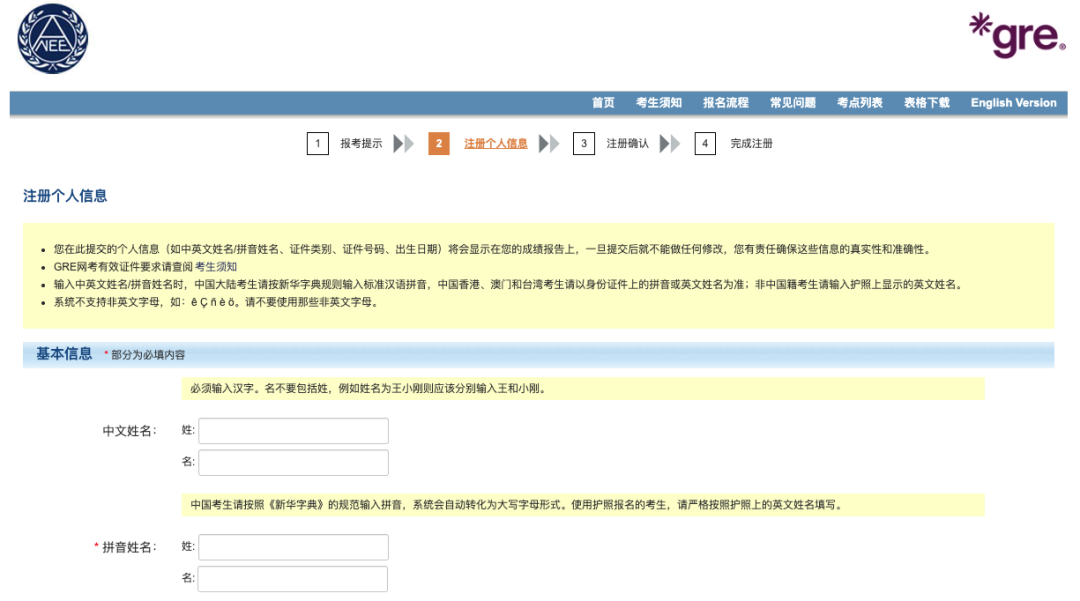Click the 中文姓名 given name 名 field

tap(292, 462)
